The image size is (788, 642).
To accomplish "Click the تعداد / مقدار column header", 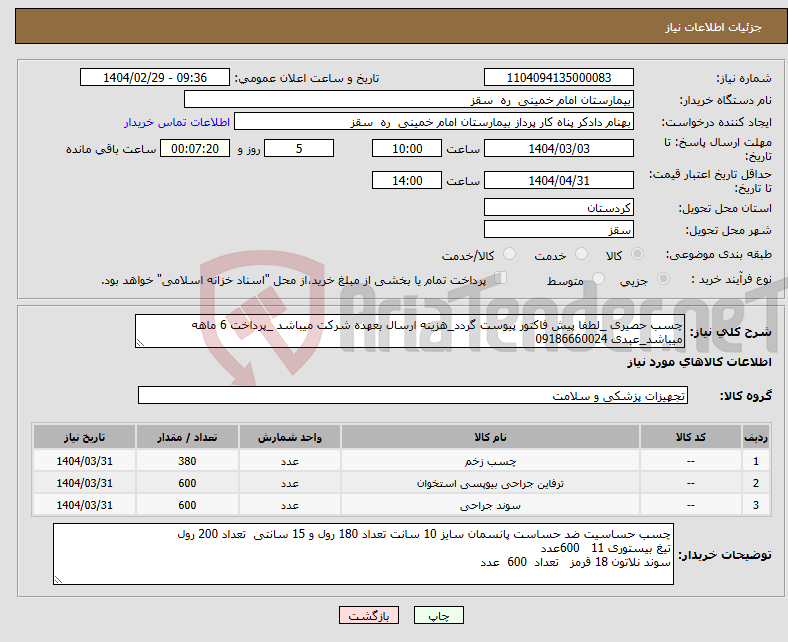I will click(187, 437).
